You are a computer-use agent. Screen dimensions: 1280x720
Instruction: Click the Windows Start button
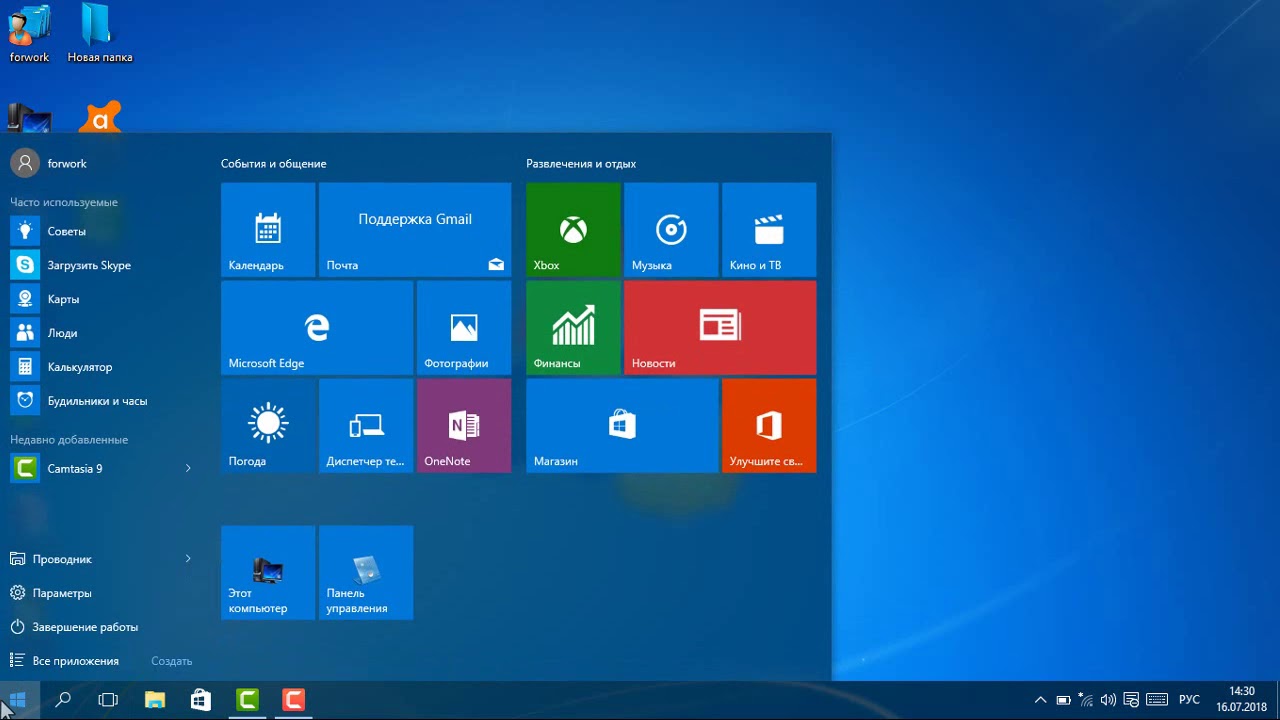click(x=17, y=700)
